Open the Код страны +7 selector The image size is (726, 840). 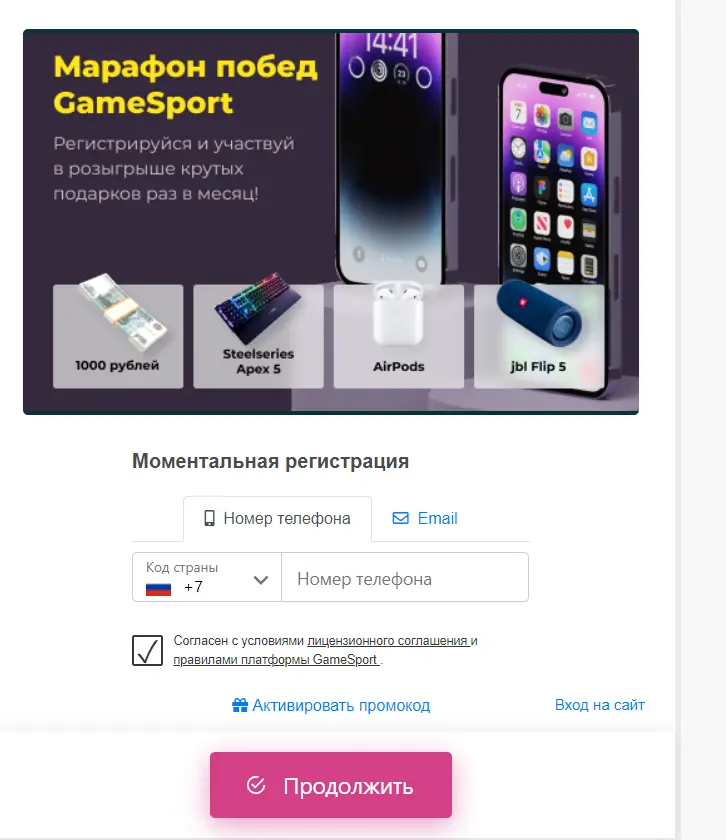tap(207, 577)
